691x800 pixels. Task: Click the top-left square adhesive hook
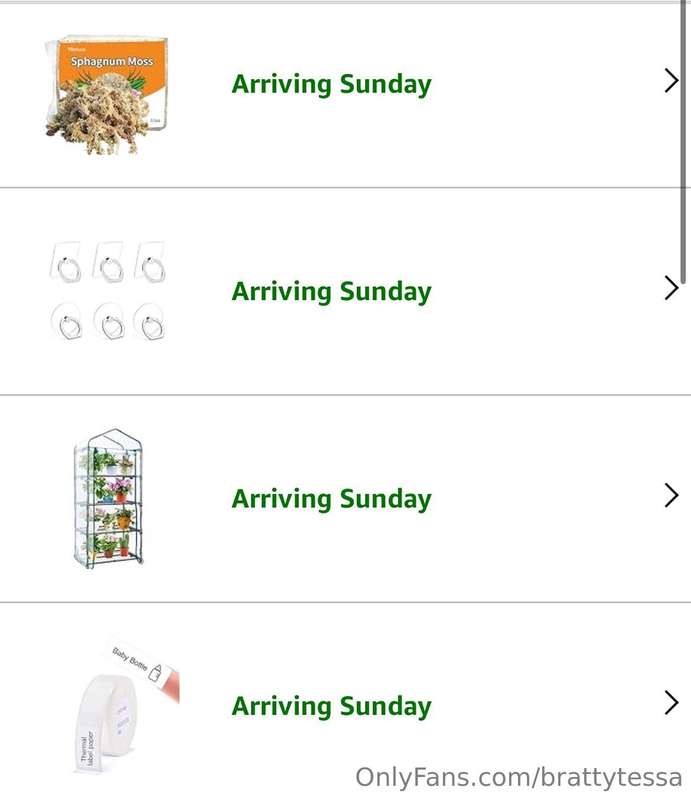(x=67, y=262)
